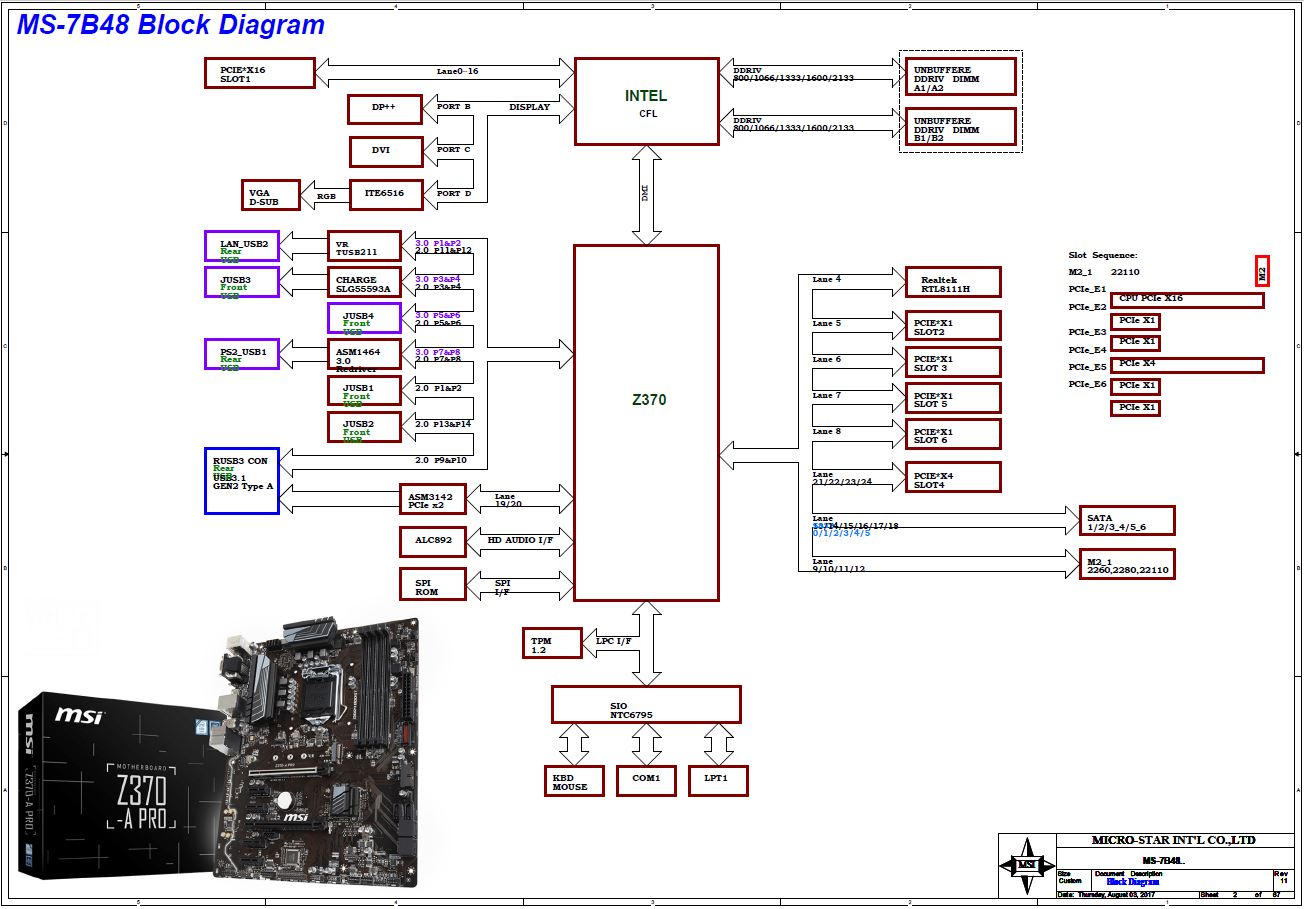This screenshot has height=909, width=1304.
Task: Select the Realtek RTL8111H block
Action: coord(953,282)
